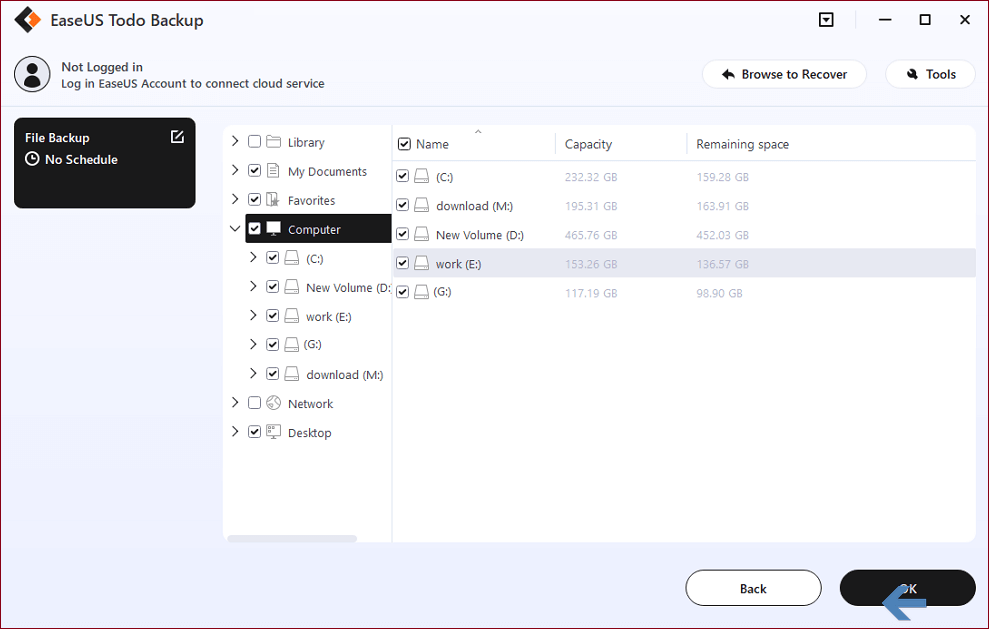Open the title bar dropdown menu icon

pyautogui.click(x=826, y=20)
